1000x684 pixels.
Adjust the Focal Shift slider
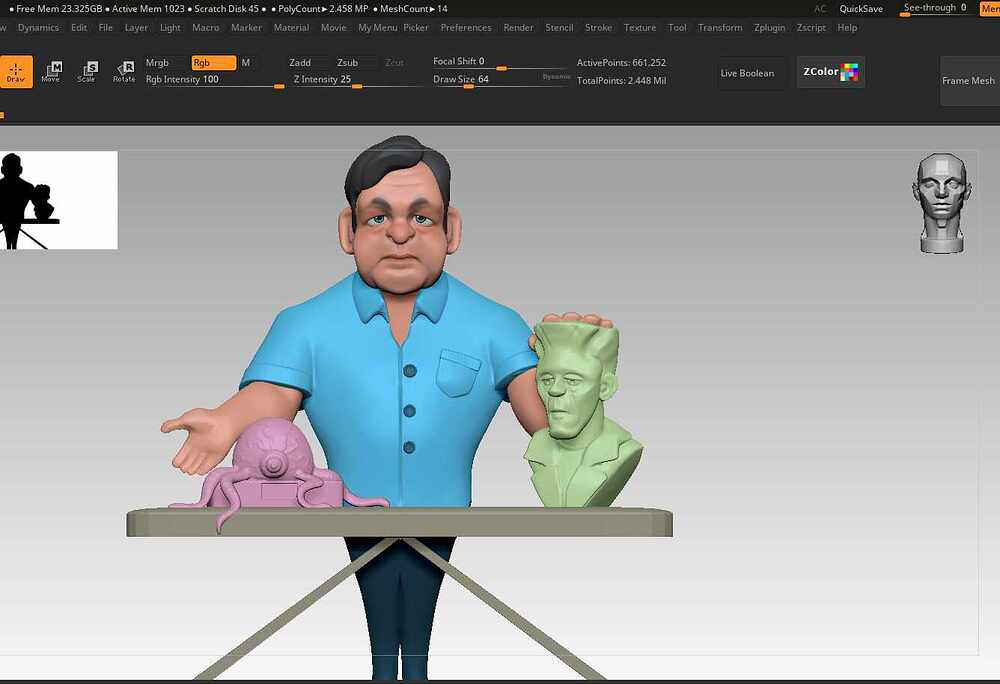(x=499, y=62)
